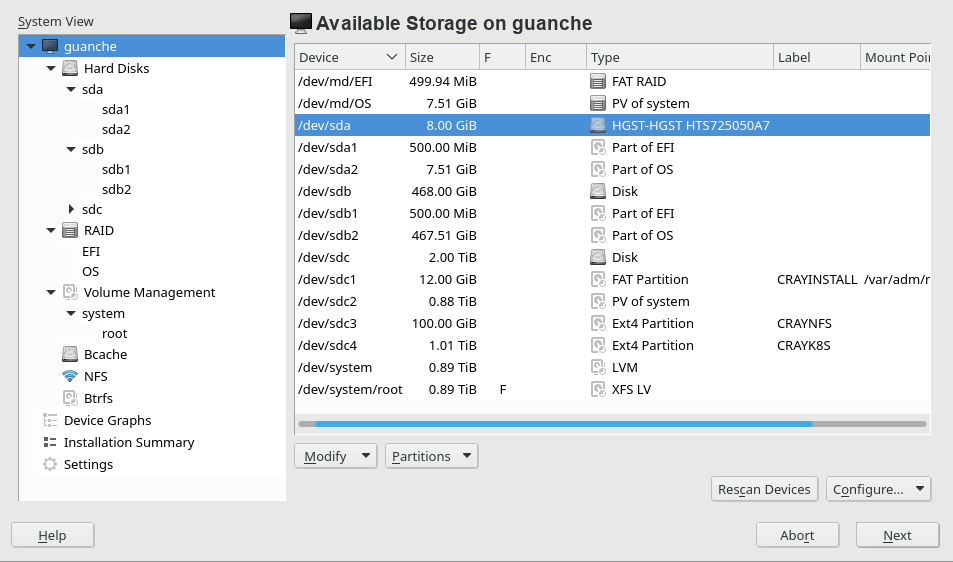Open the Configure dropdown menu
The width and height of the screenshot is (953, 562).
pos(878,490)
